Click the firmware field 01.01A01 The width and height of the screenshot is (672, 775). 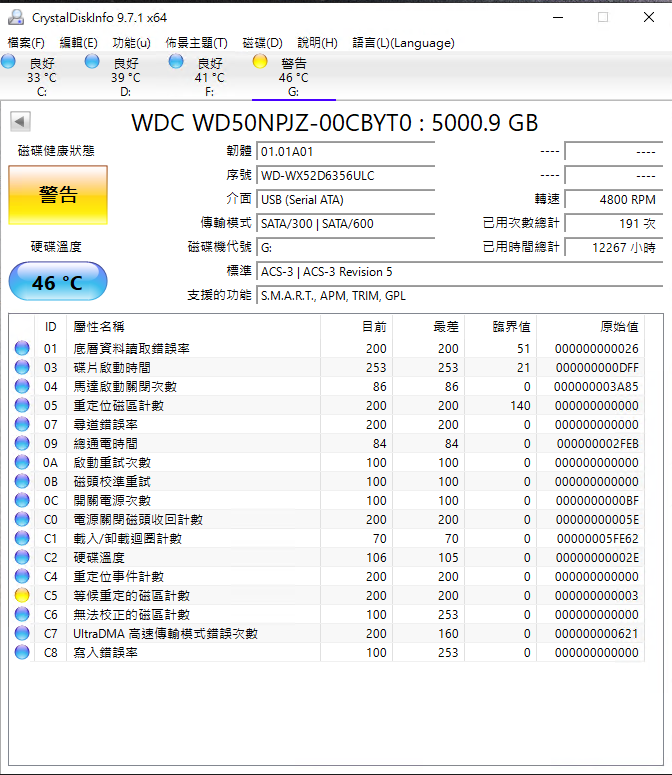point(345,151)
